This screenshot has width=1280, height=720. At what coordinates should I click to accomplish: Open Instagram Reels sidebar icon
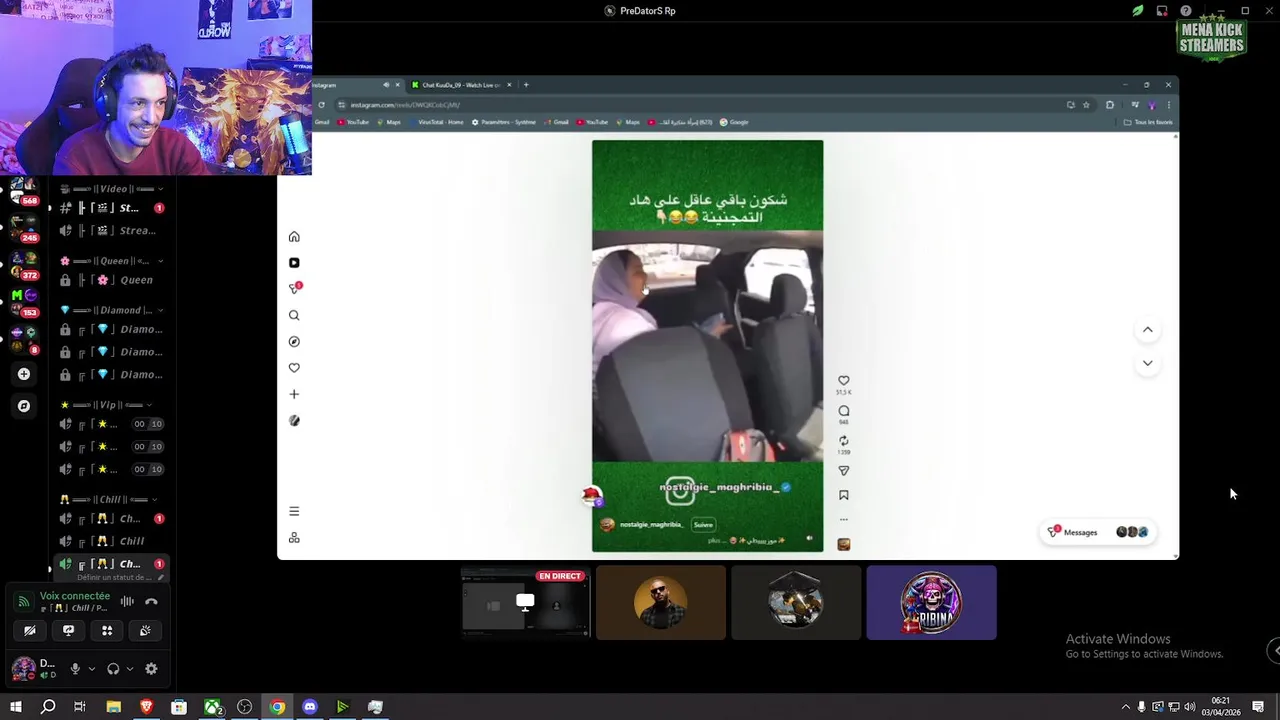tap(294, 263)
